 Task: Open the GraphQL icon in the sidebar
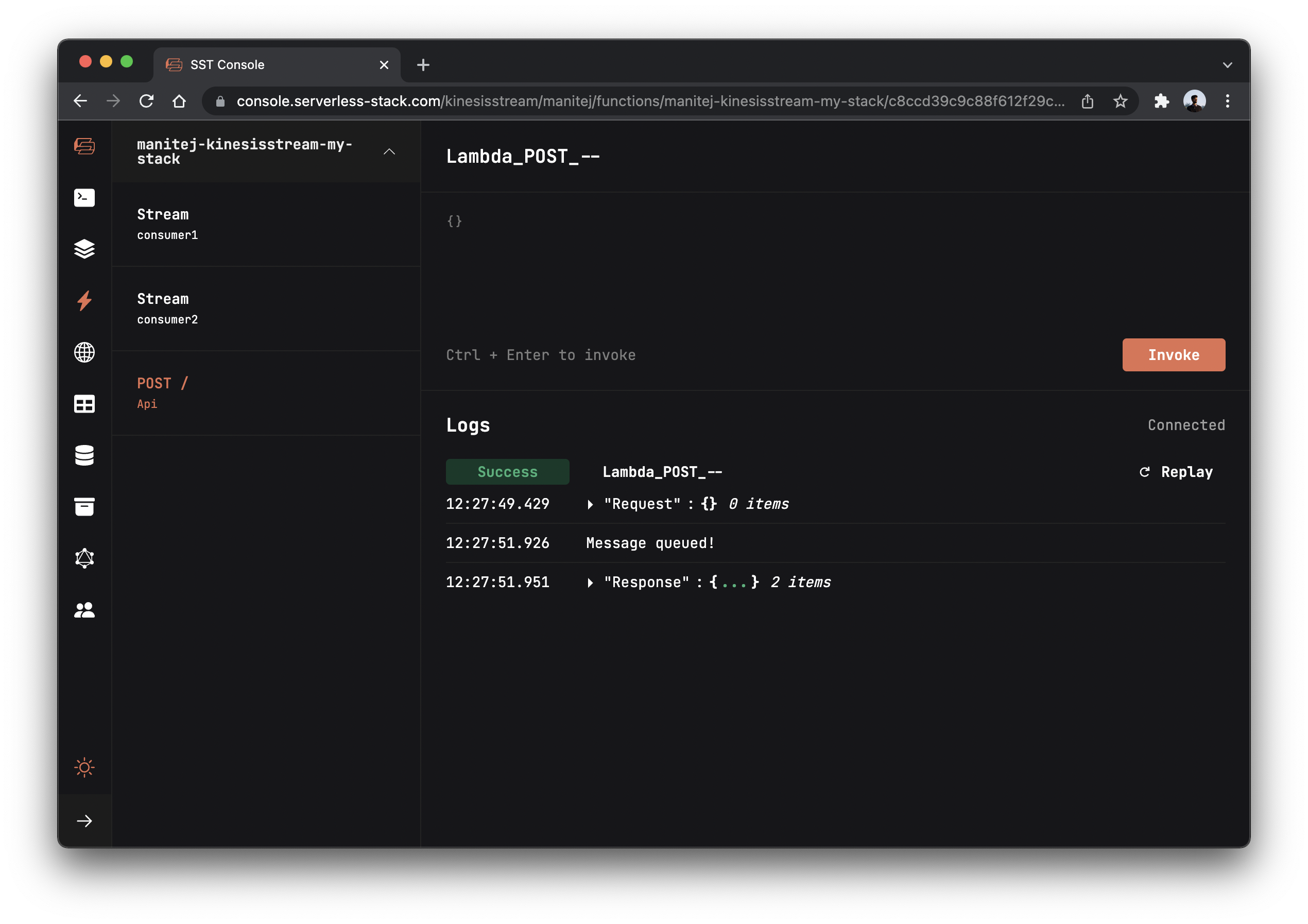point(84,558)
